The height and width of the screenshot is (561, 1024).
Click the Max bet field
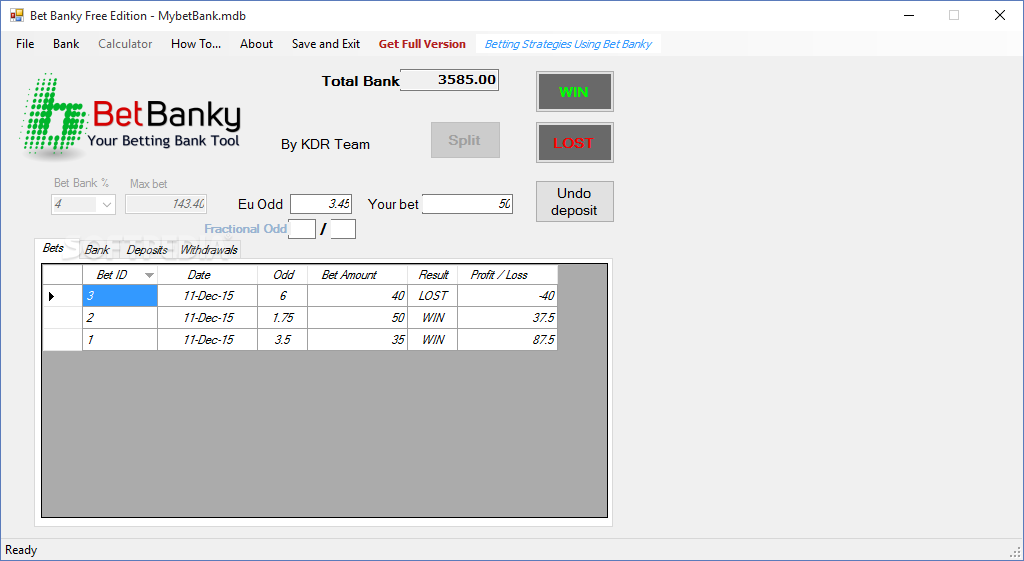click(166, 204)
